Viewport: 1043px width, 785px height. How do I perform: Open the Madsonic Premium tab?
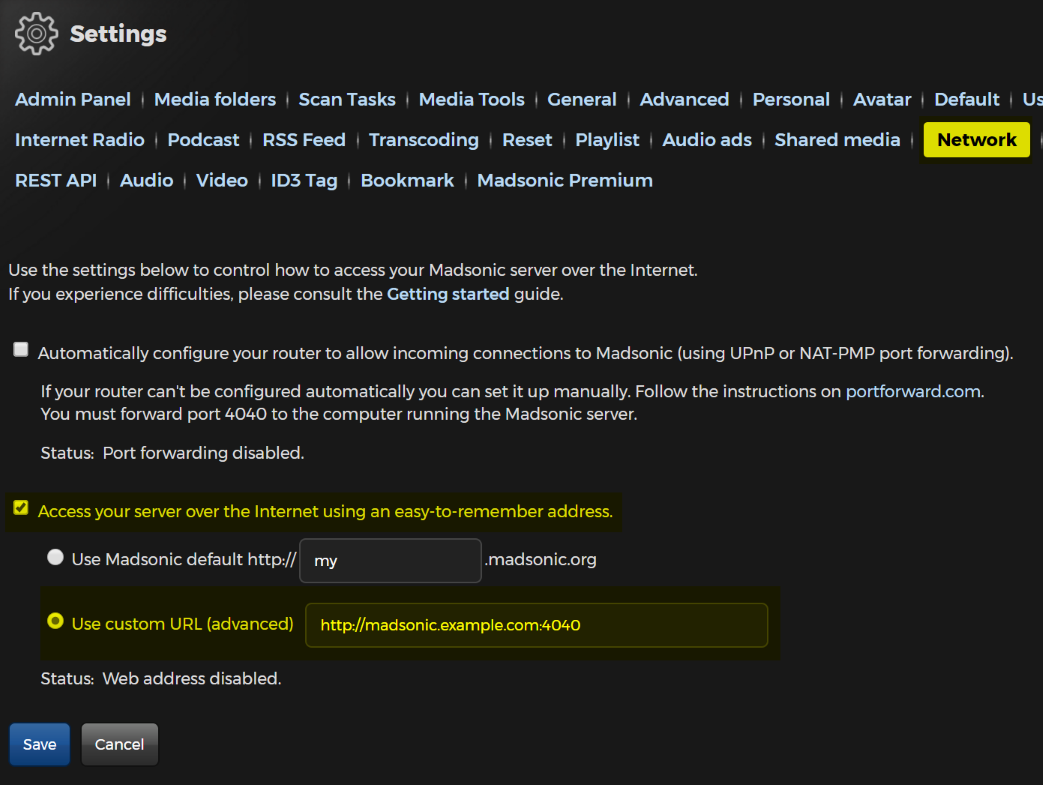point(565,181)
